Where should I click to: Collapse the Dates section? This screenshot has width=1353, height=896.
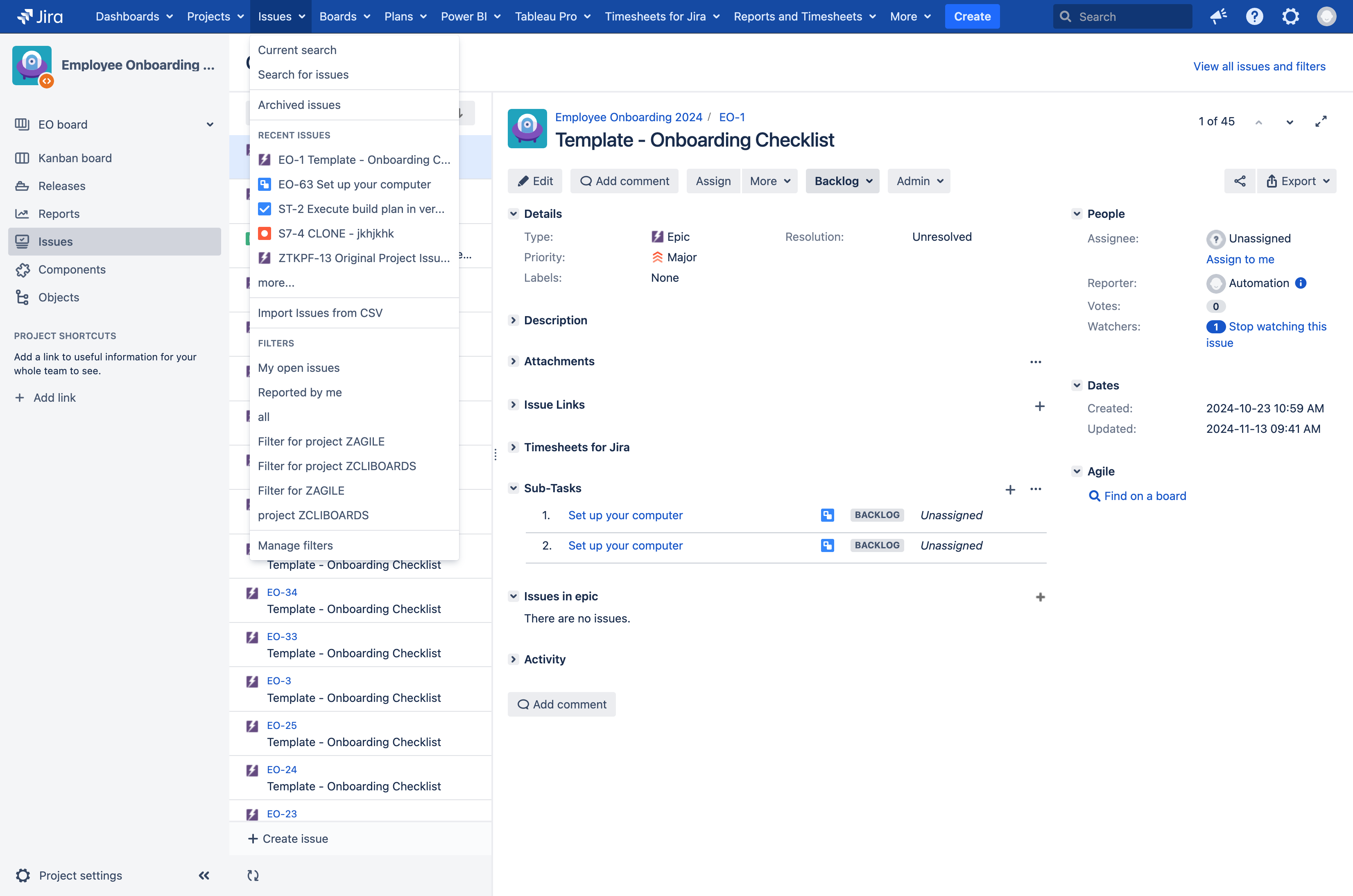pyautogui.click(x=1077, y=385)
